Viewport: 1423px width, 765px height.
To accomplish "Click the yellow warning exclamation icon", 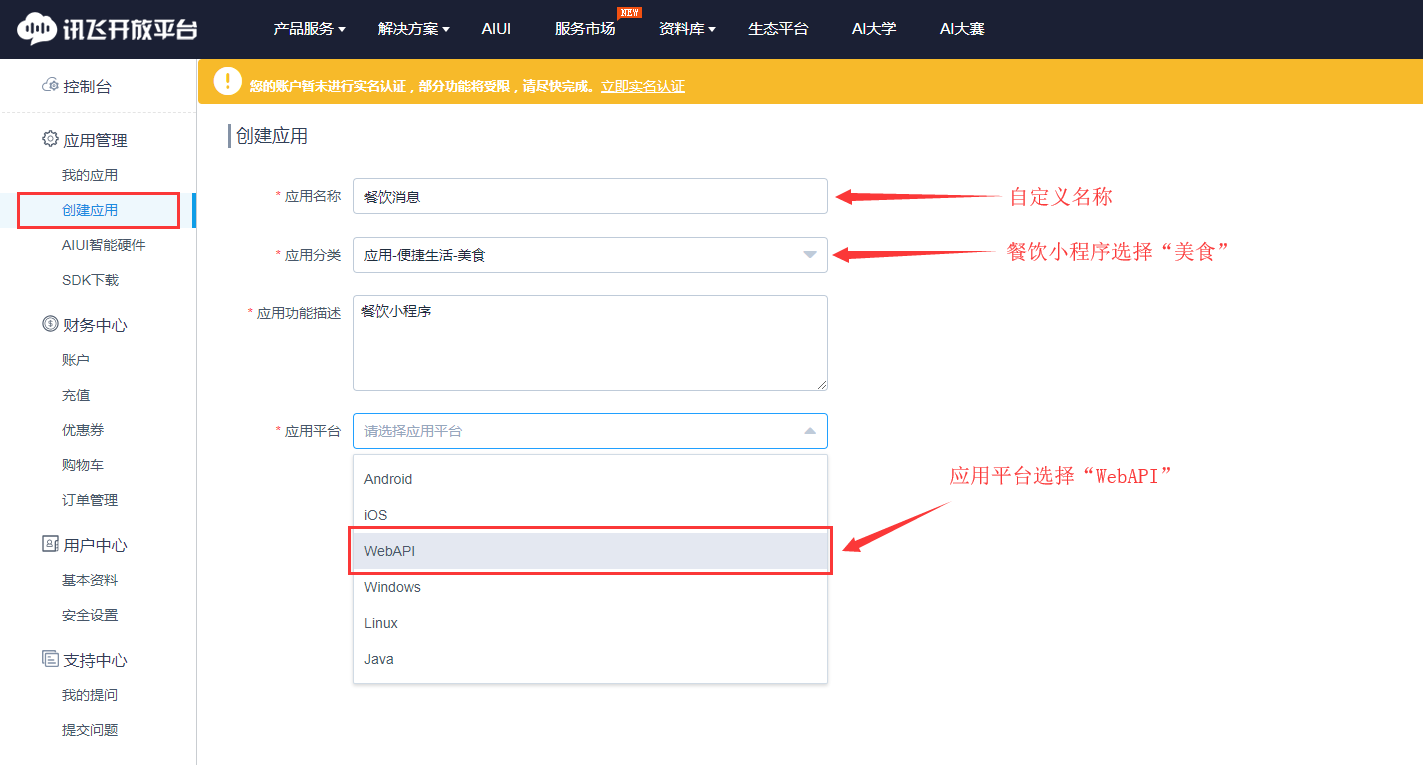I will tap(228, 82).
